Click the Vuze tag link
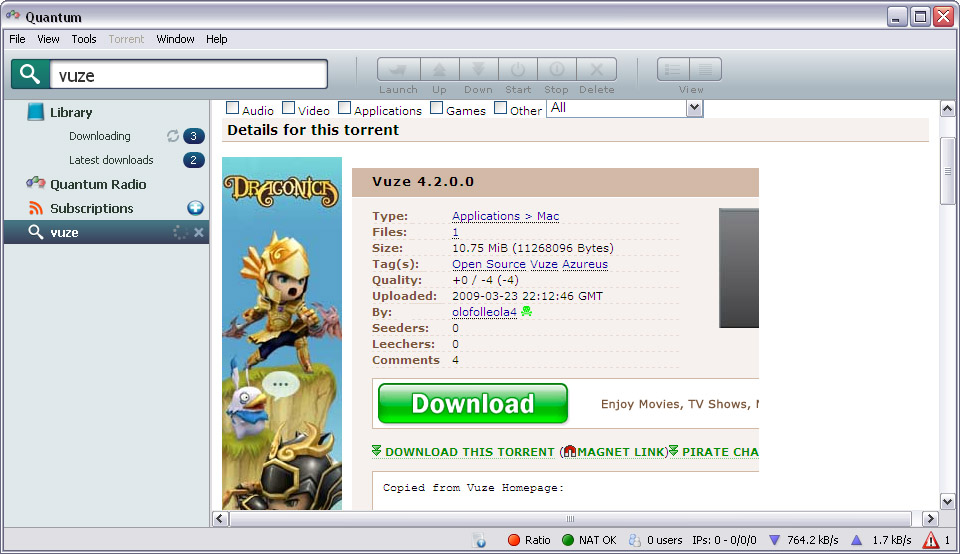The height and width of the screenshot is (554, 960). coord(544,264)
